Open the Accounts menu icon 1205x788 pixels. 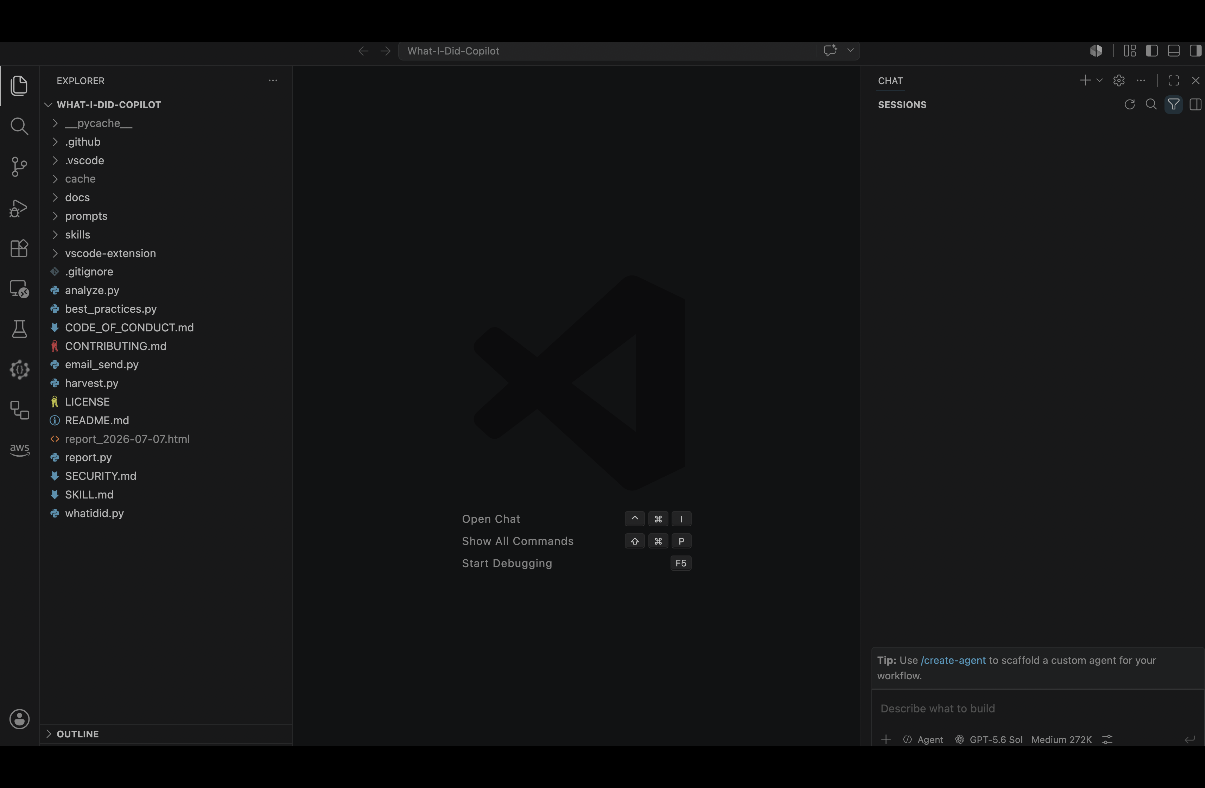(x=19, y=719)
